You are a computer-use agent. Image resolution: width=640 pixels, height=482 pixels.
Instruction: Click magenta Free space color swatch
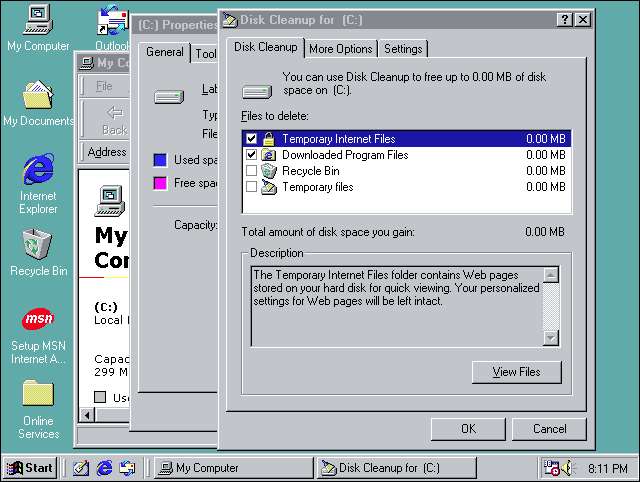[x=160, y=183]
